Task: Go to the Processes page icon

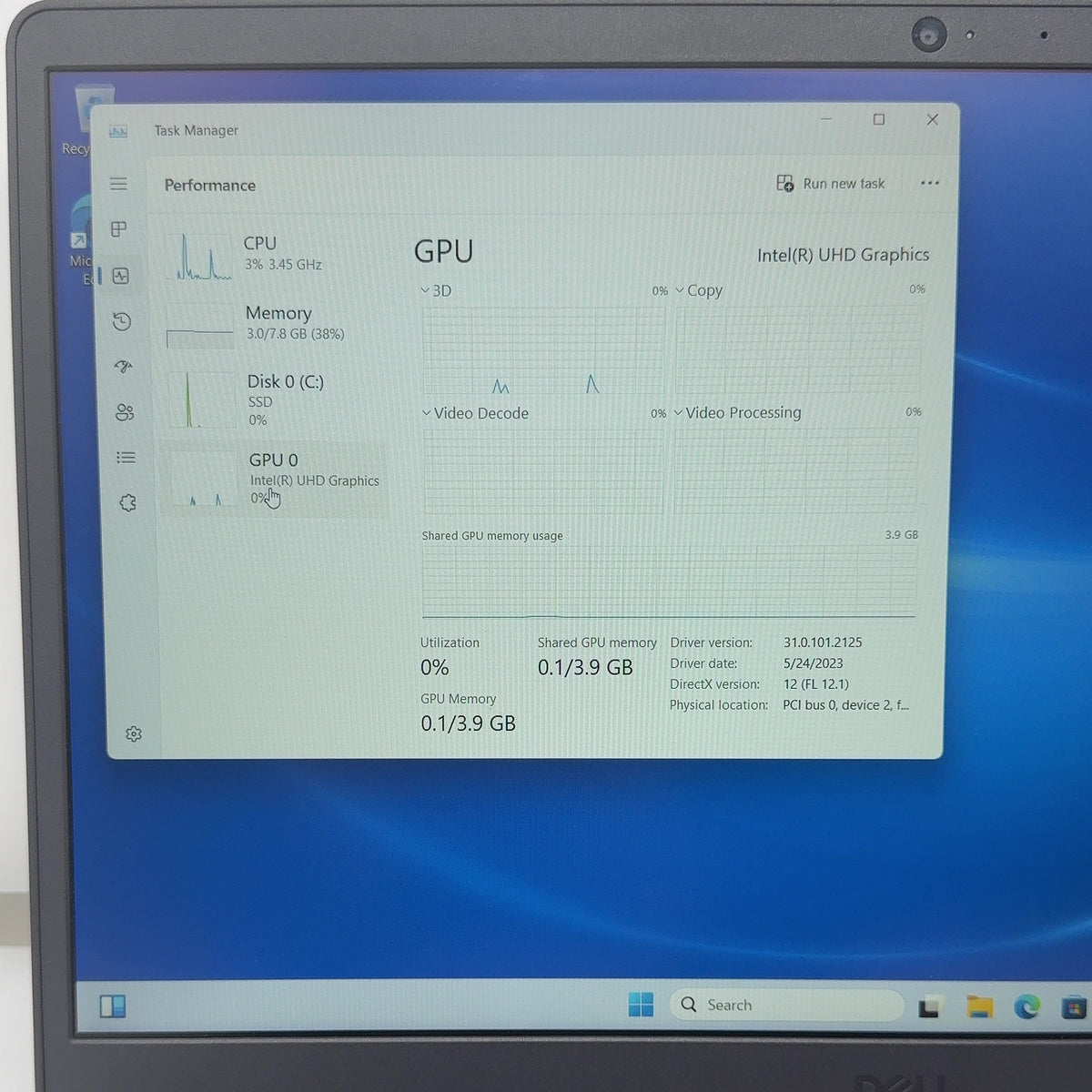Action: (118, 229)
